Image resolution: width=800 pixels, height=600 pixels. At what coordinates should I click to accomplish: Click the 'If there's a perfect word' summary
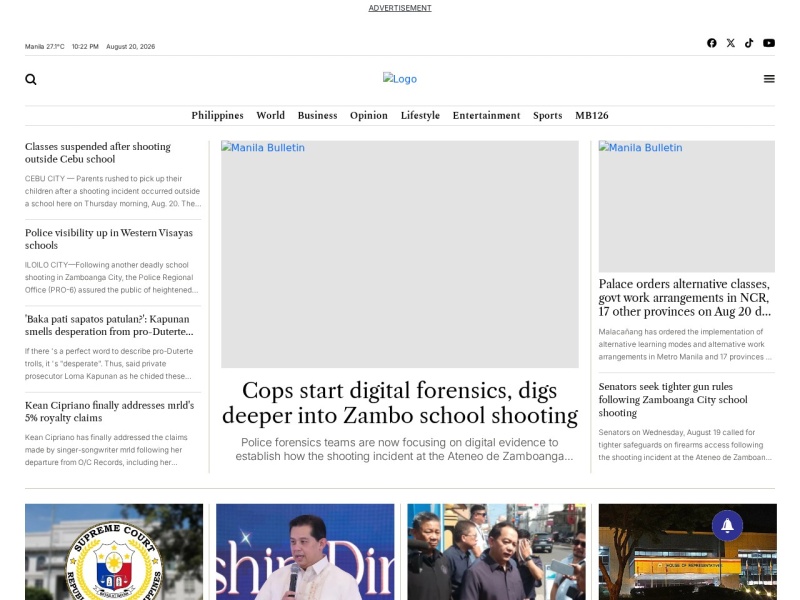[109, 363]
